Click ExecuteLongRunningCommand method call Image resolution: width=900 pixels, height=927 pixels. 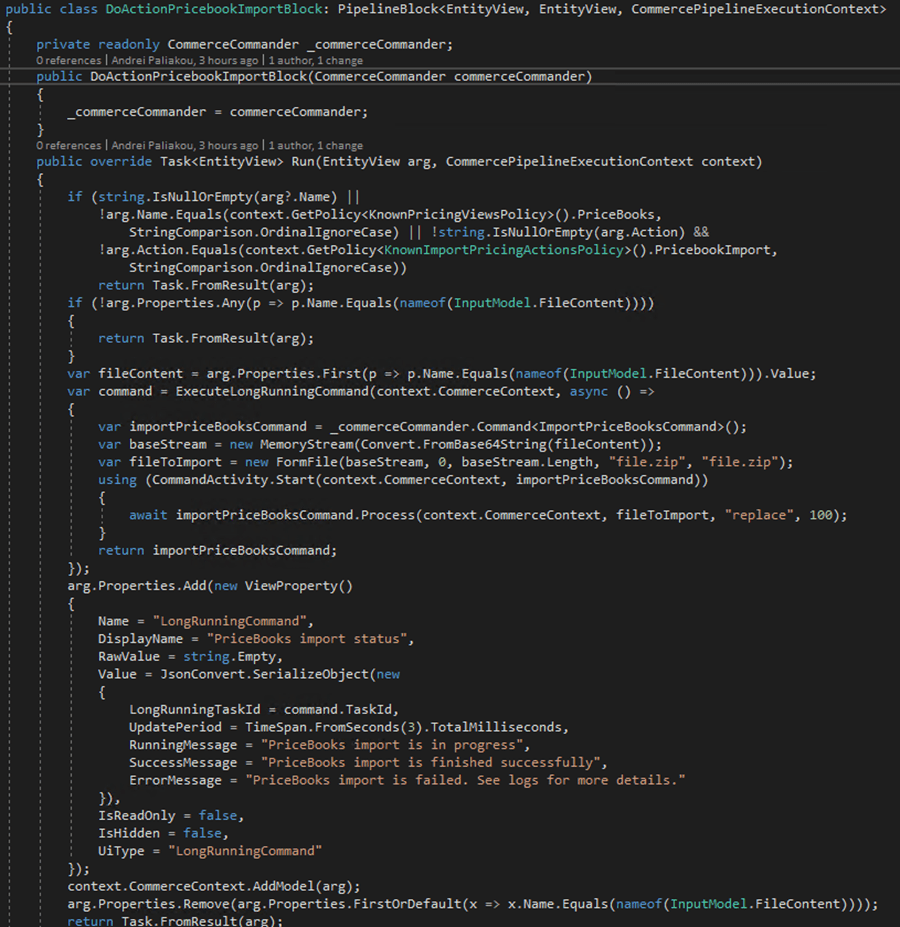(272, 391)
